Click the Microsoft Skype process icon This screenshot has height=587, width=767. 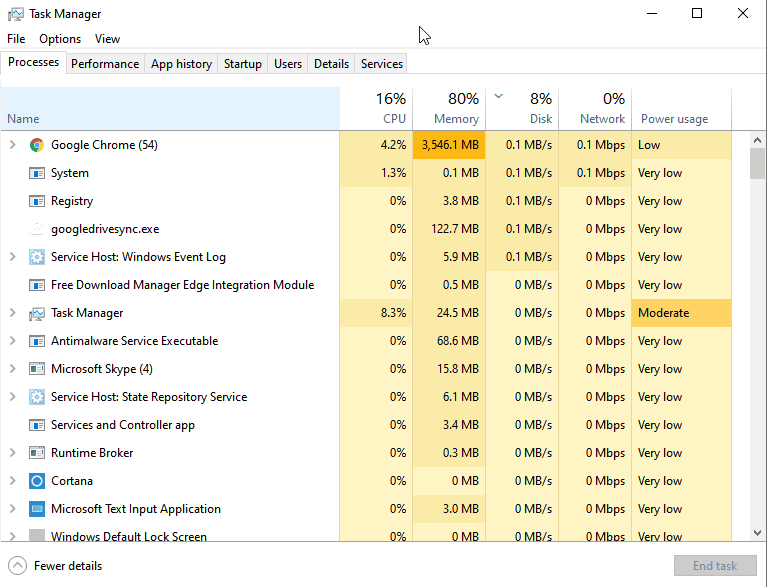click(37, 369)
